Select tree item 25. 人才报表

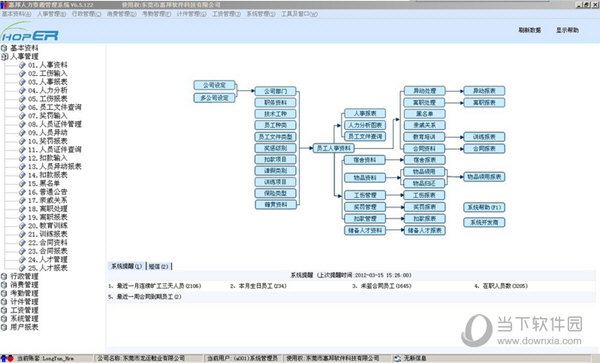click(x=47, y=268)
